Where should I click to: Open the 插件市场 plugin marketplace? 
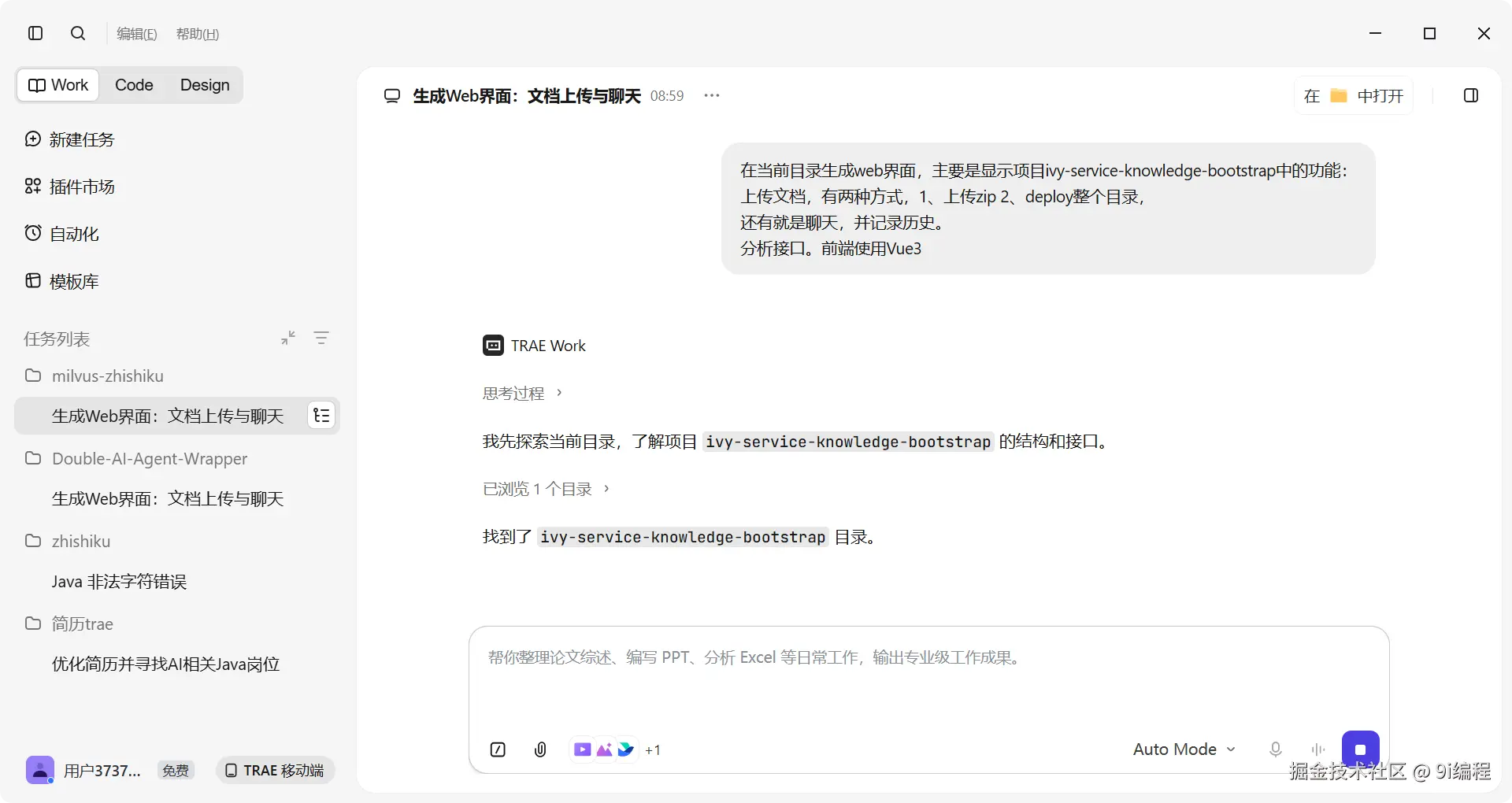pyautogui.click(x=70, y=187)
